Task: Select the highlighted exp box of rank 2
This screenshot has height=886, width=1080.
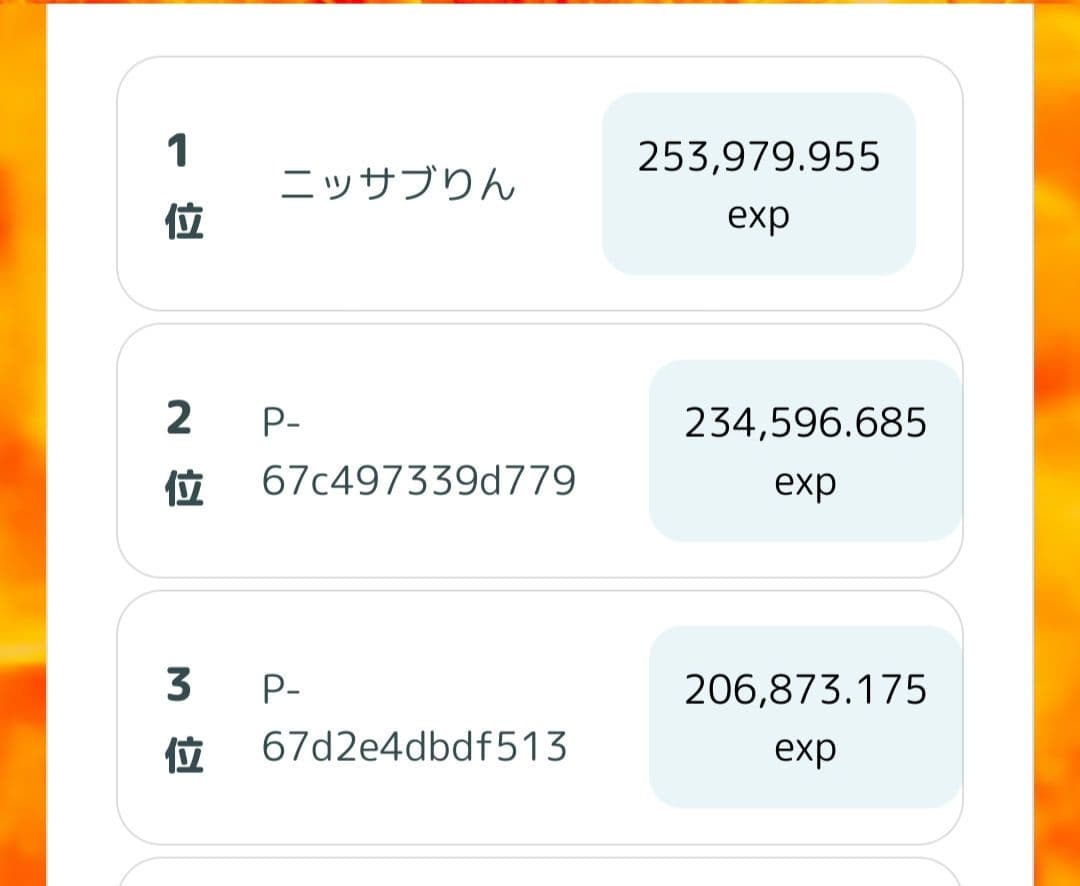Action: pyautogui.click(x=805, y=450)
